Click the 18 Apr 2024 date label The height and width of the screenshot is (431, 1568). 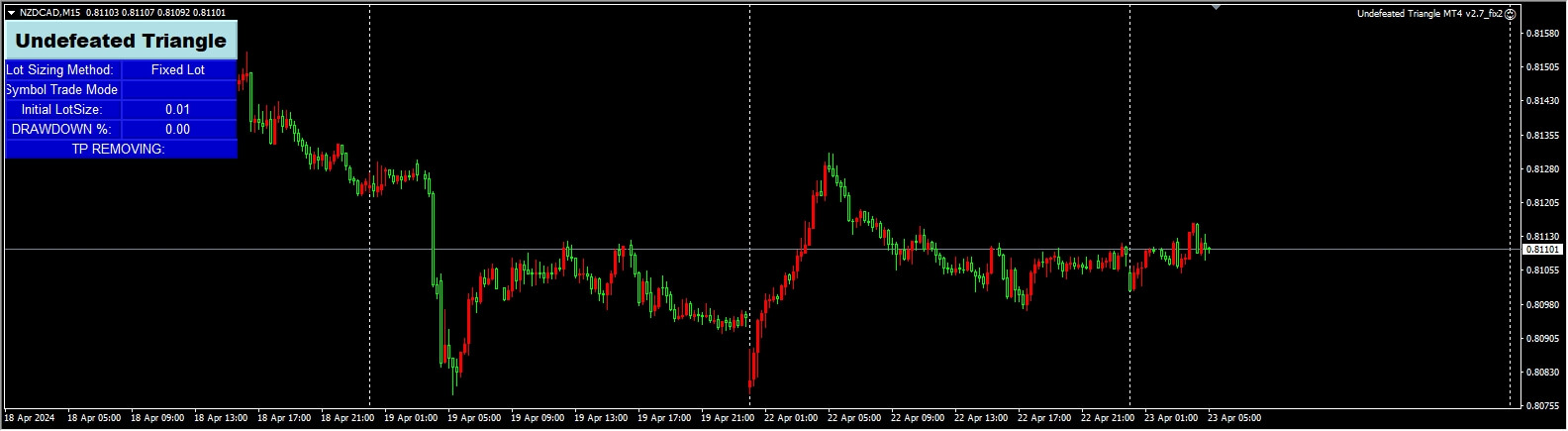tap(31, 418)
